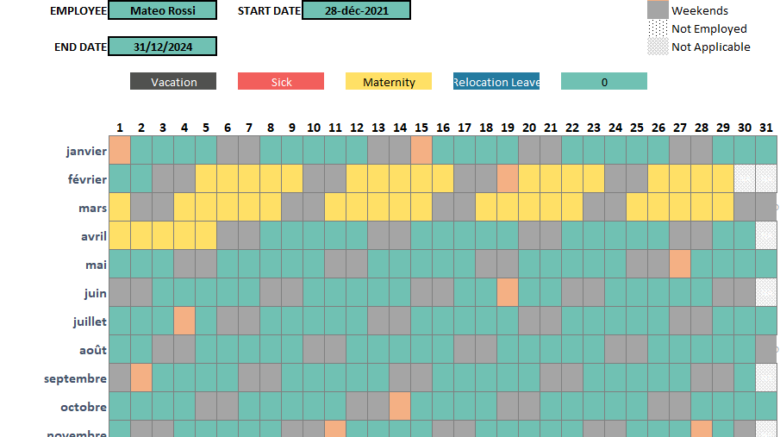Click the orange cell in juillet day 4
Image resolution: width=780 pixels, height=437 pixels.
[x=184, y=321]
